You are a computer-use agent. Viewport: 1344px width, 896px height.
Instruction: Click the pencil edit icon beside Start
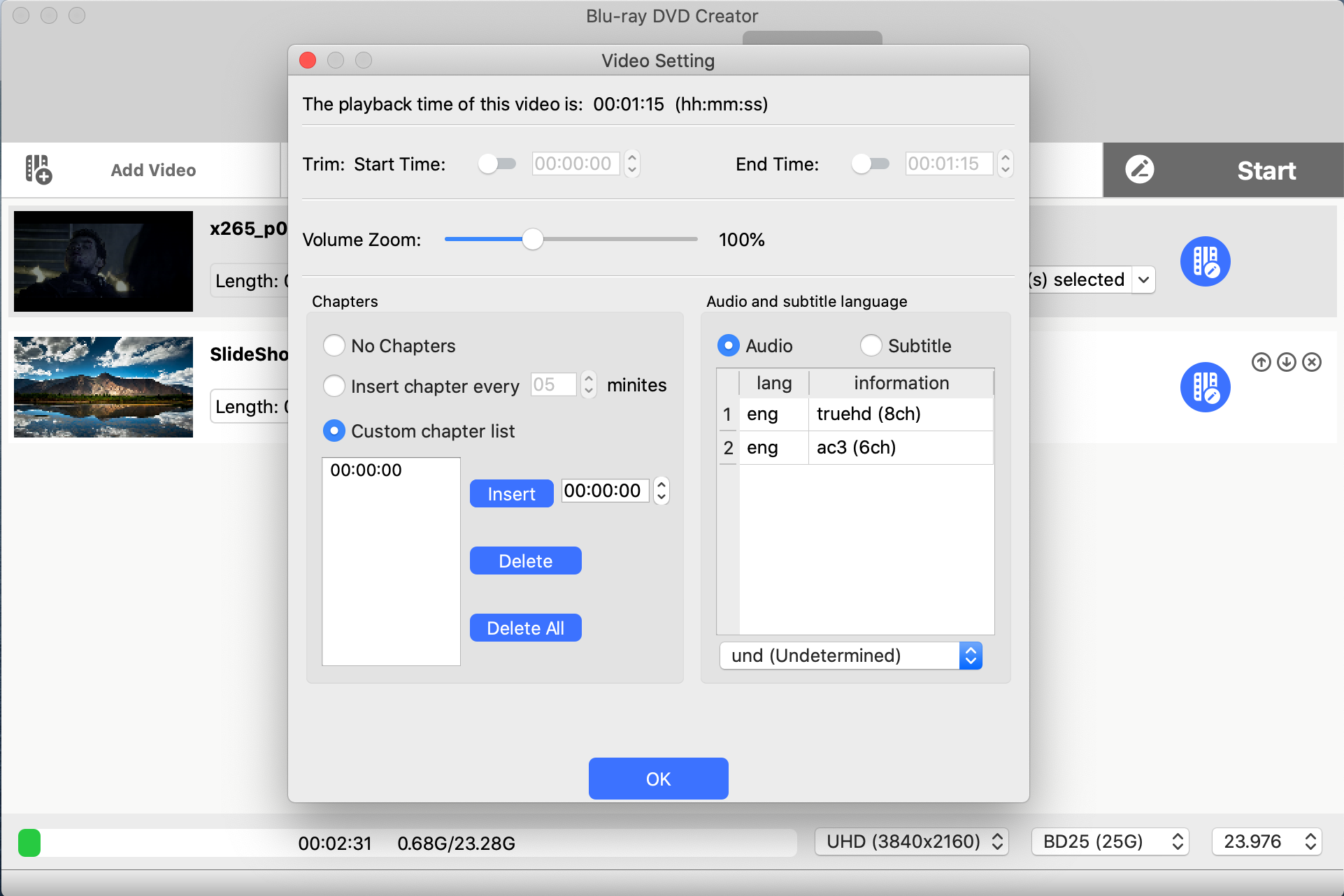coord(1139,170)
